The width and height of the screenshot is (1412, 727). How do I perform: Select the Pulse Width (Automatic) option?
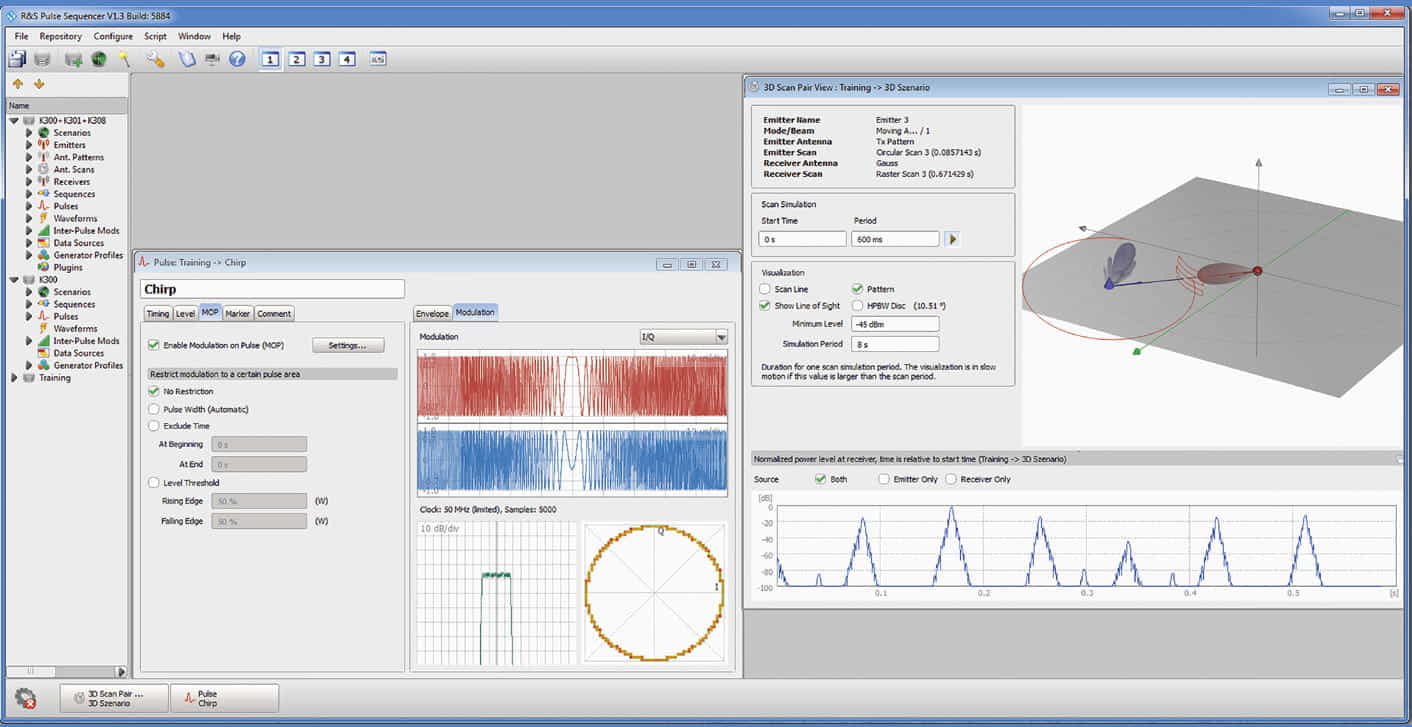tap(153, 409)
